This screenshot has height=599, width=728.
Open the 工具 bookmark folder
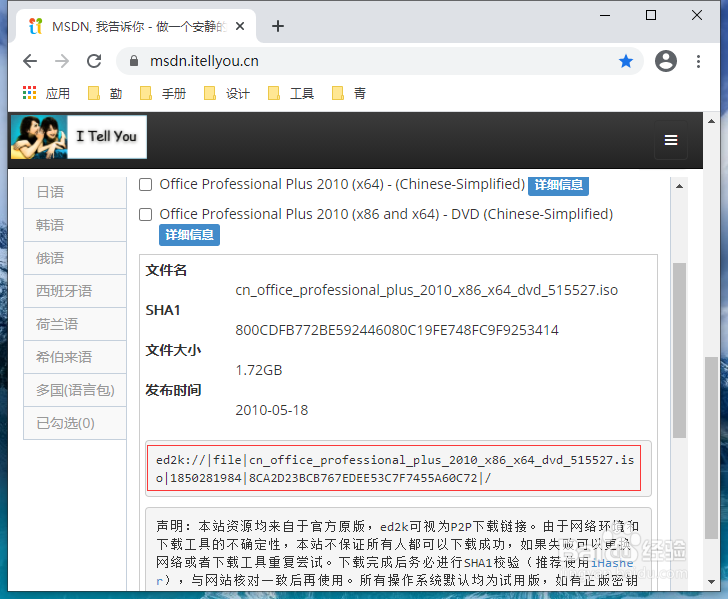pos(291,93)
